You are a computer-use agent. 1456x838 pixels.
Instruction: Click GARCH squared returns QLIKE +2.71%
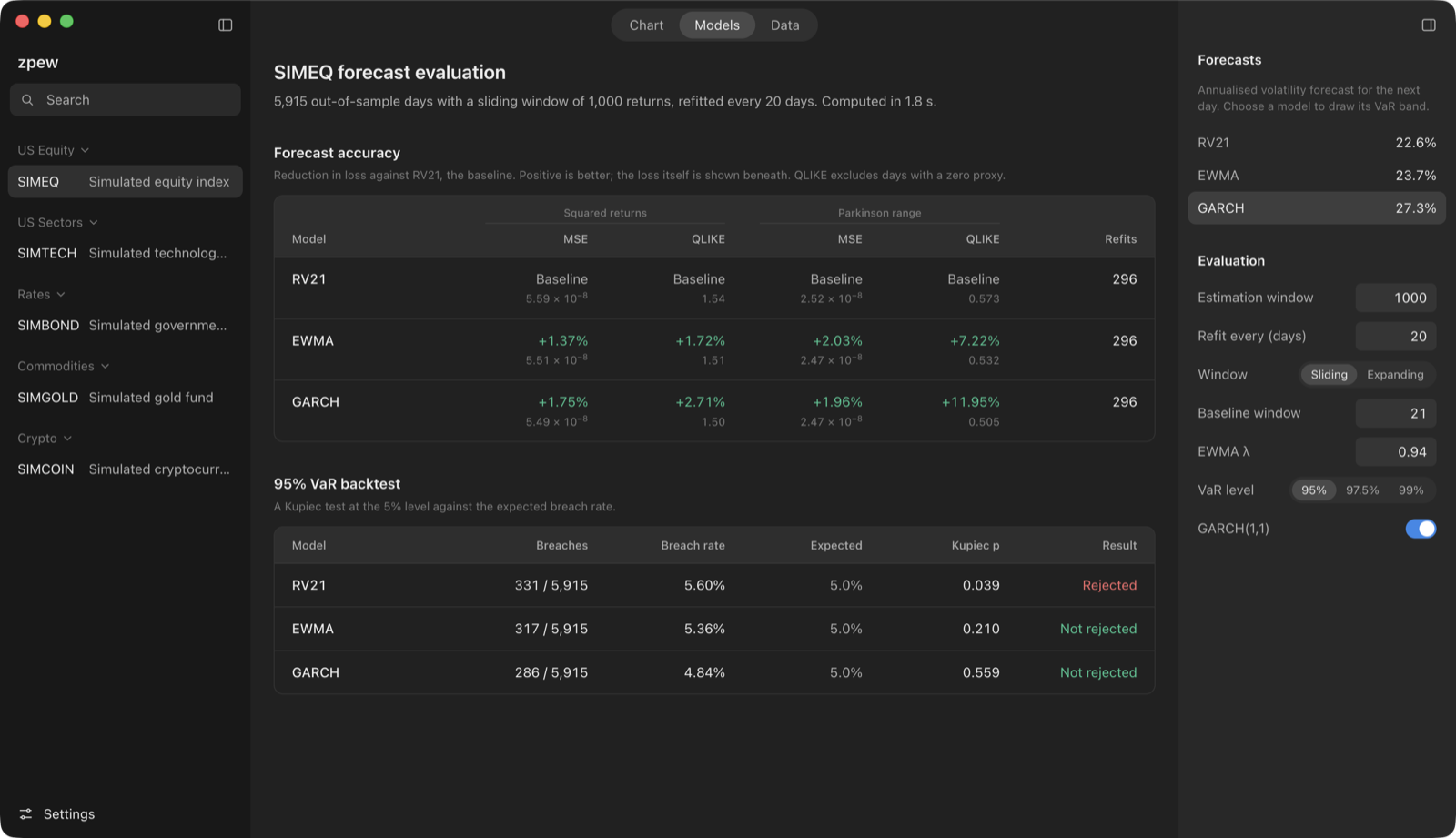click(700, 402)
